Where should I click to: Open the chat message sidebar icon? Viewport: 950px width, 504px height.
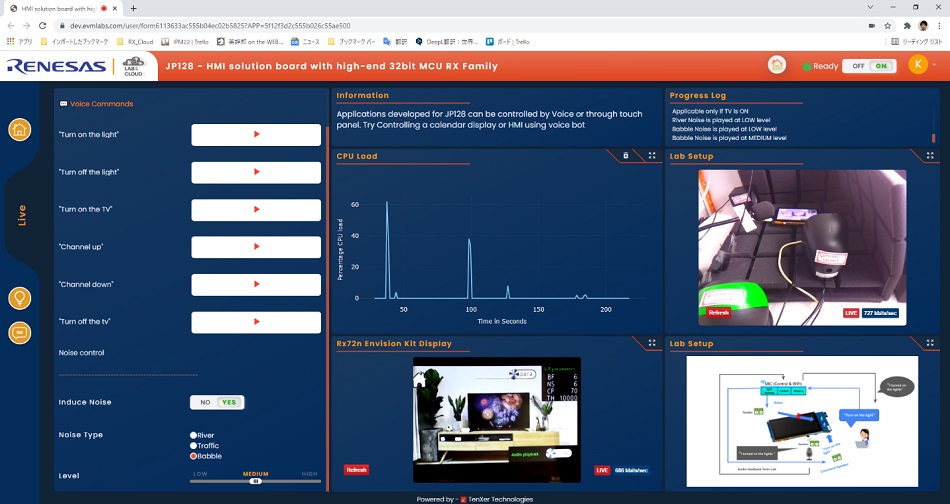[19, 333]
